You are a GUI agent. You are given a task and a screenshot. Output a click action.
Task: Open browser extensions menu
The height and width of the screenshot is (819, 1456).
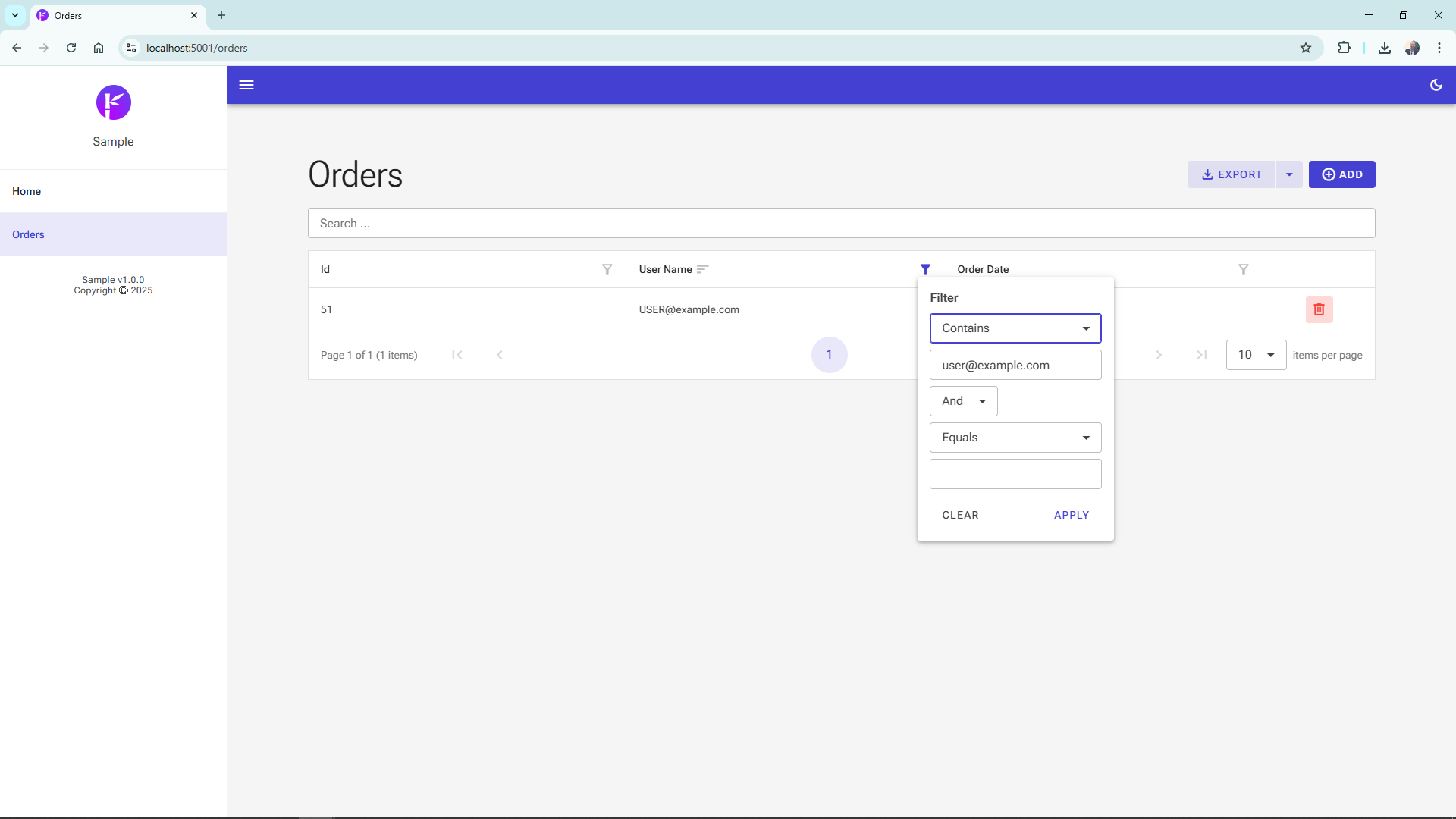coord(1344,48)
